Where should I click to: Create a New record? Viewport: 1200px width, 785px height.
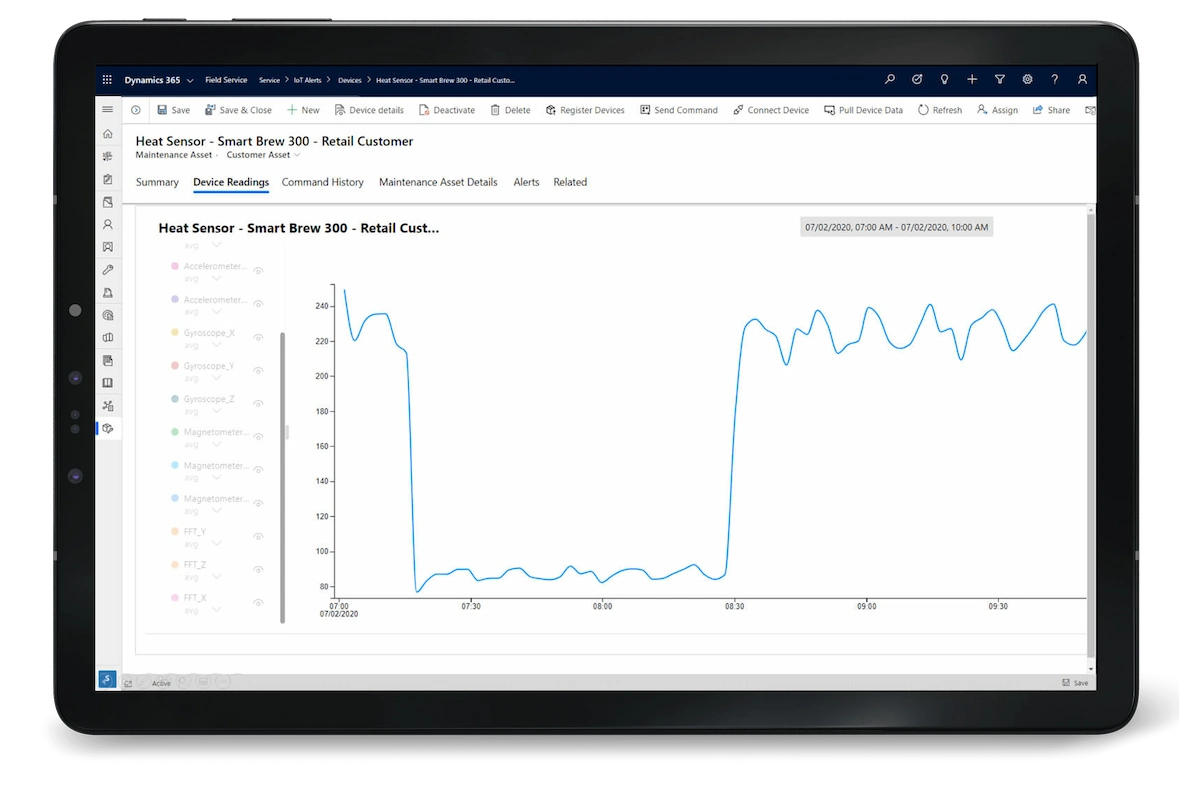303,110
